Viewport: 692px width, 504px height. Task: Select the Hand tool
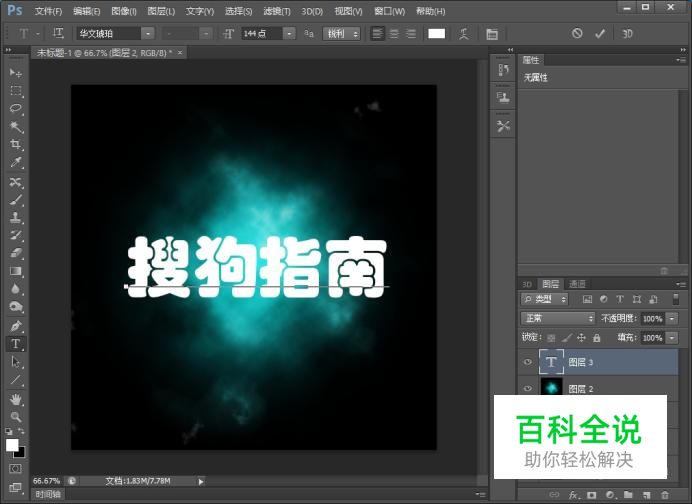point(15,399)
